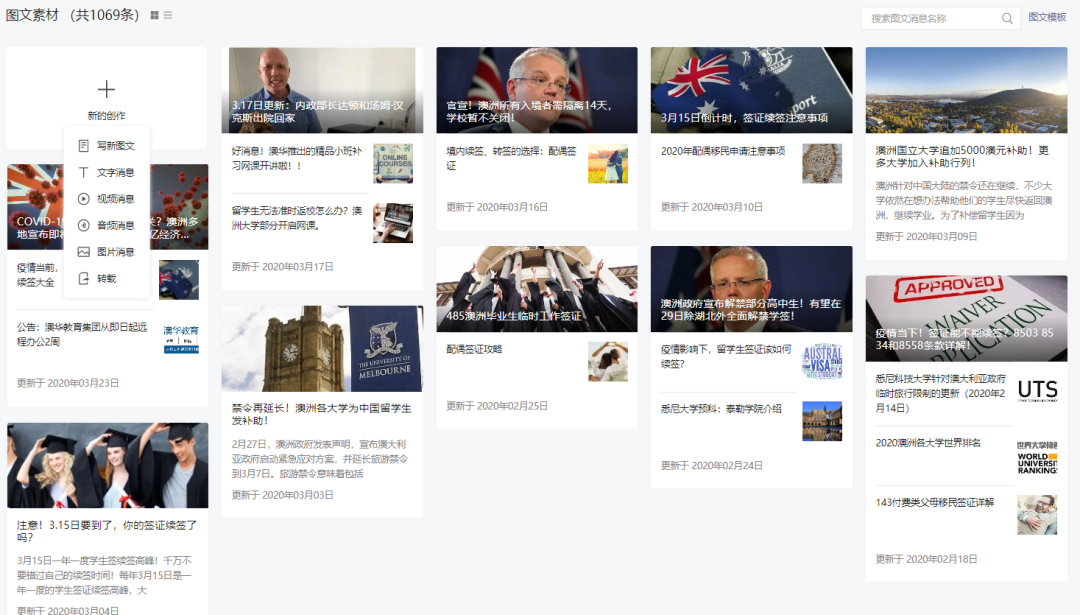Open article 澳洲国立大学追加5000澳元补助

click(x=962, y=156)
